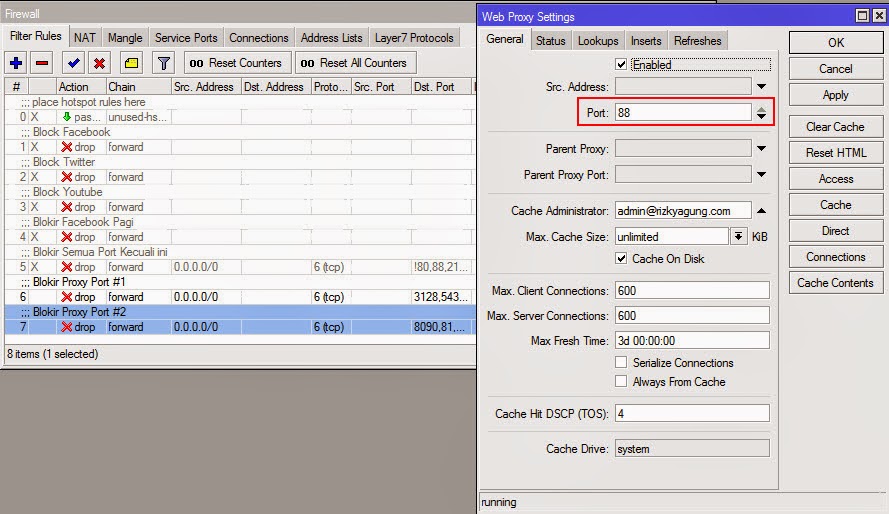Open the Lookups tab in Web Proxy
Screen dimensions: 889x514
(598, 41)
